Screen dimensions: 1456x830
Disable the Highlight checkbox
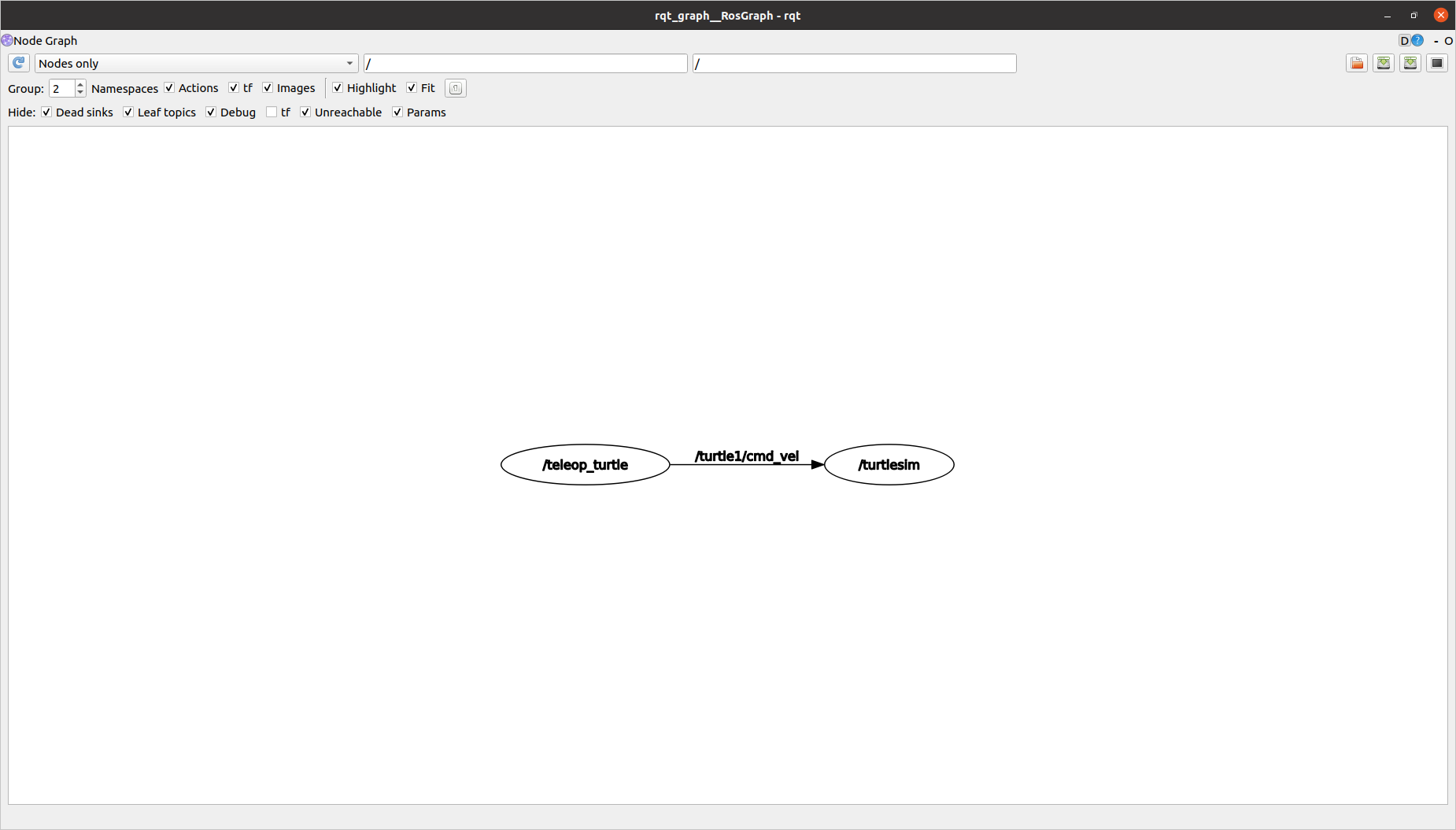tap(338, 87)
